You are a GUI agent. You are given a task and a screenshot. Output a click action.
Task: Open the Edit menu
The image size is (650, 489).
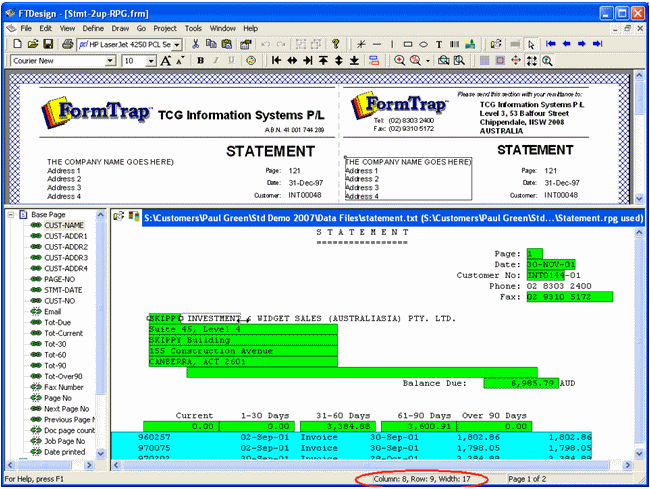46,28
